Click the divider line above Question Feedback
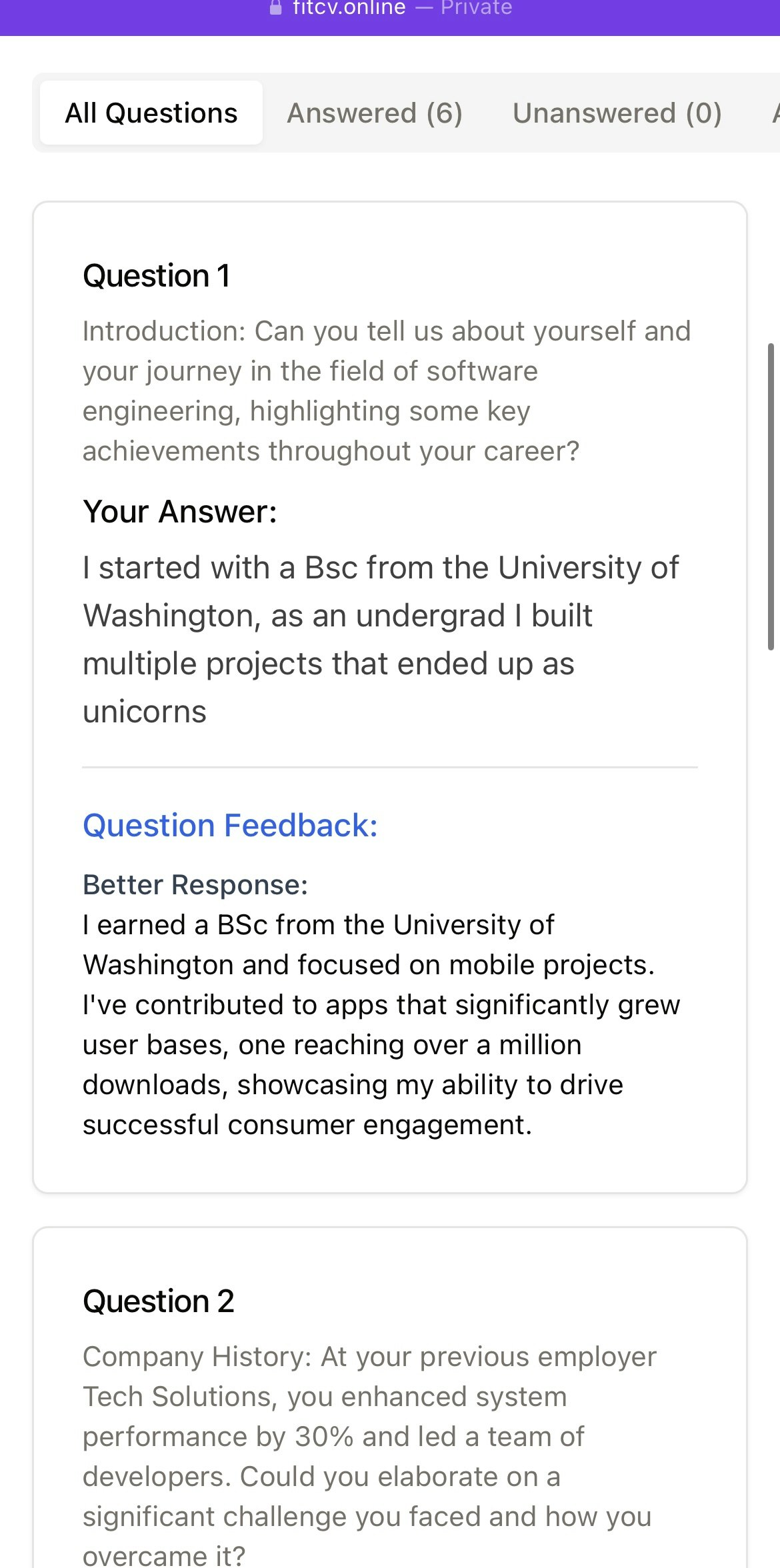 [389, 767]
